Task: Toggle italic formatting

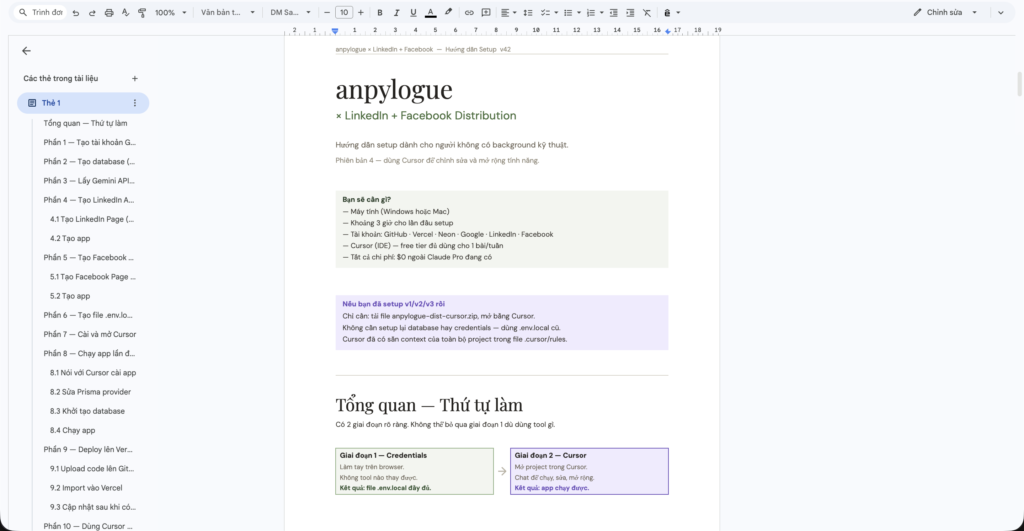Action: (396, 13)
